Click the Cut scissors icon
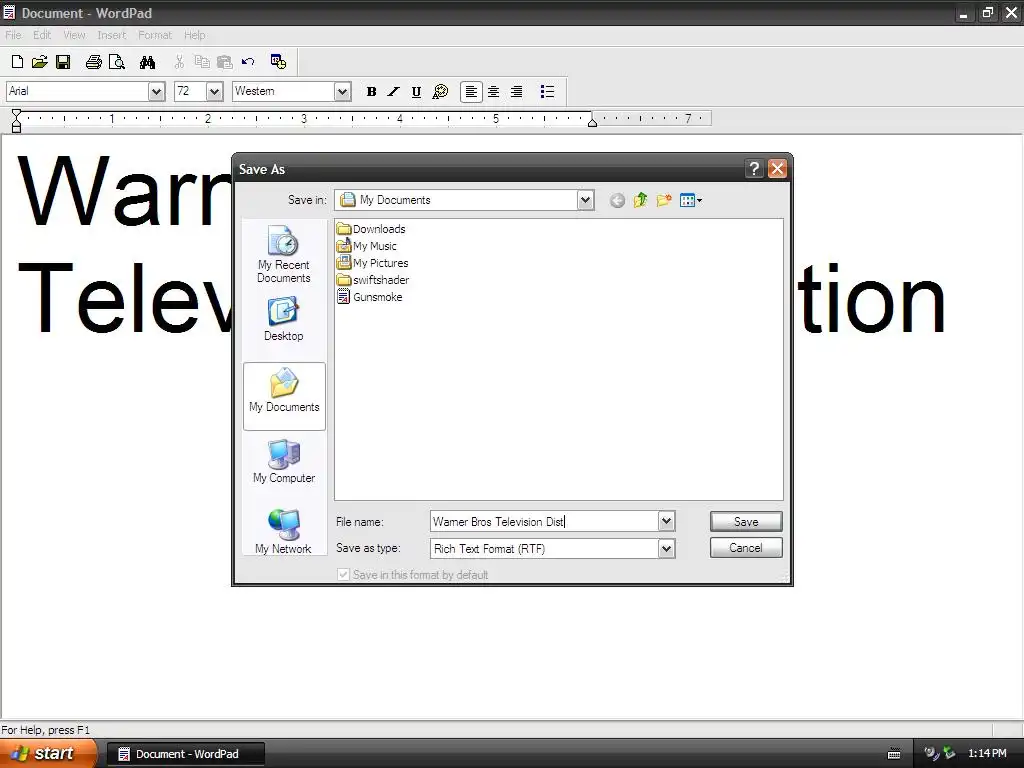Viewport: 1024px width, 768px height. pyautogui.click(x=179, y=62)
